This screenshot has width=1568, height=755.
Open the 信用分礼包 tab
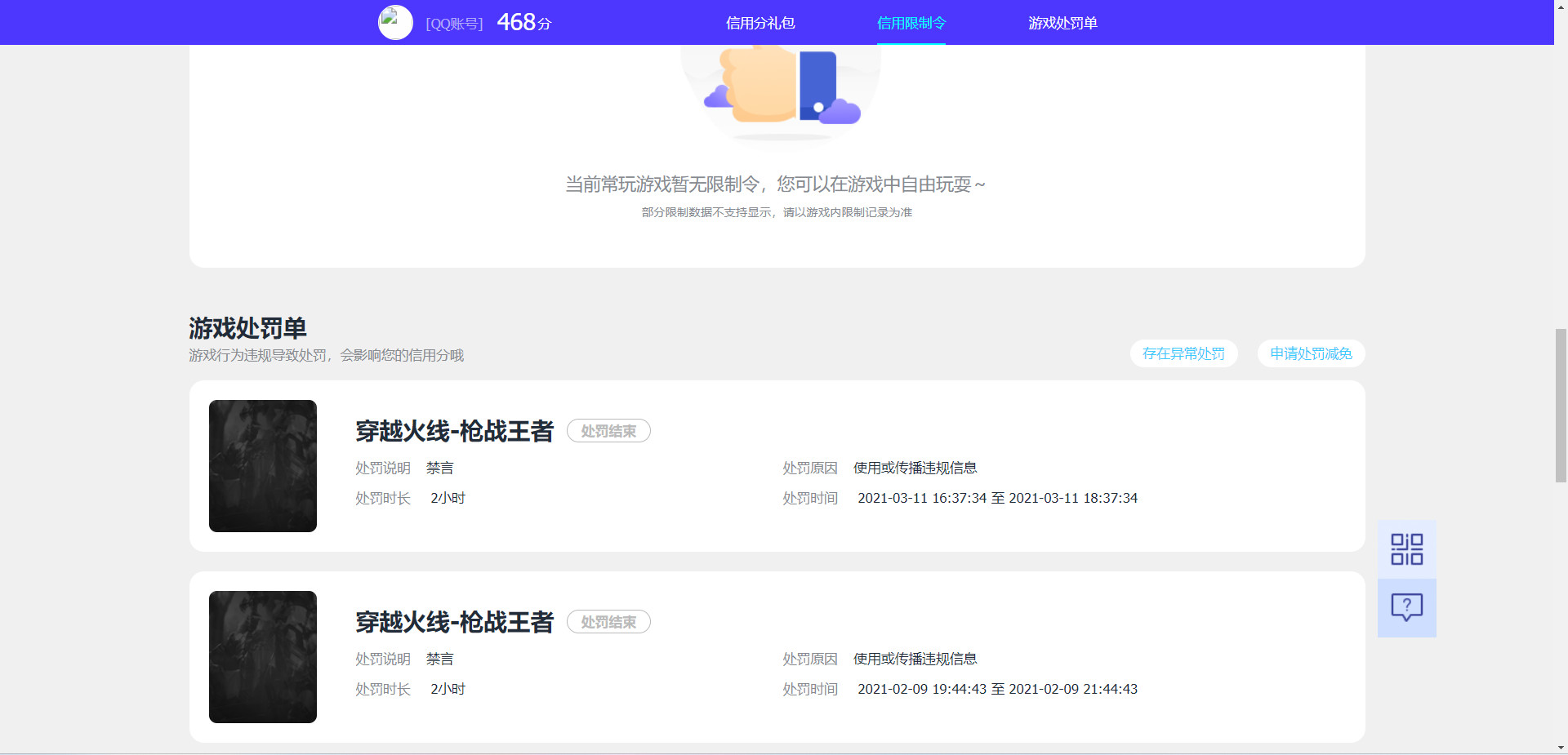tap(760, 23)
